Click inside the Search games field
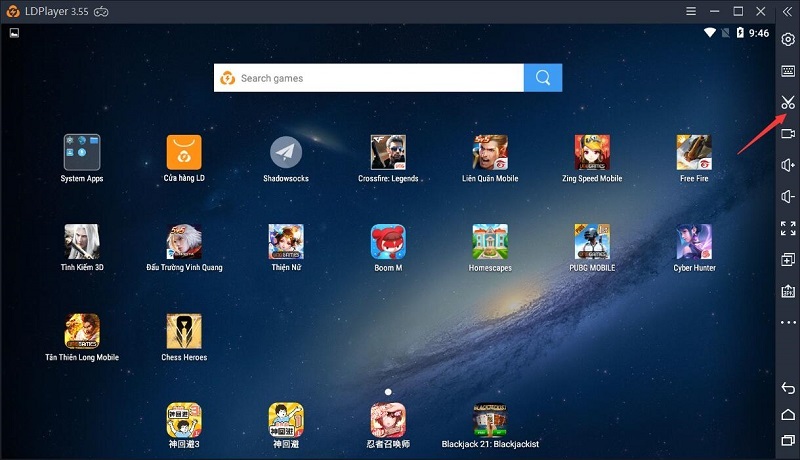Viewport: 800px width, 460px height. tap(369, 78)
